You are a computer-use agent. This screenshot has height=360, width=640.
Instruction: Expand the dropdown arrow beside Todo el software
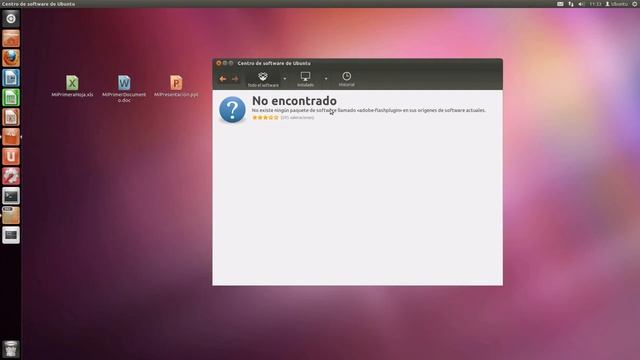285,79
